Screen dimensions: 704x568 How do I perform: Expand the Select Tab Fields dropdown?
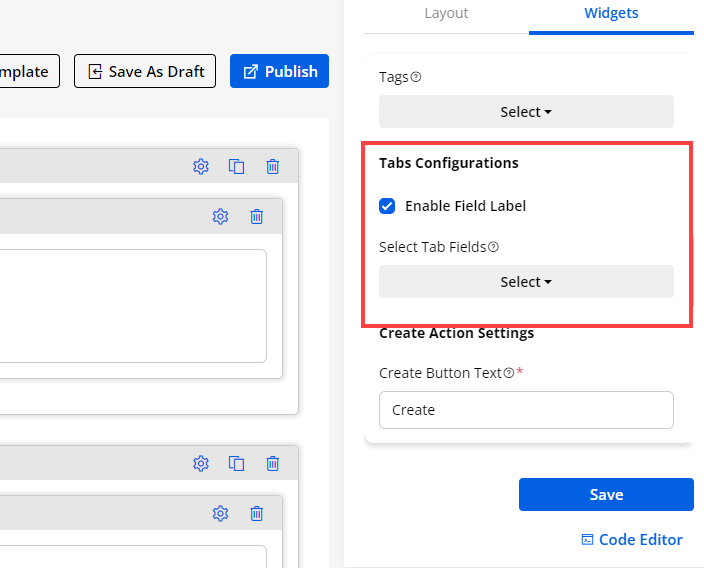point(526,282)
